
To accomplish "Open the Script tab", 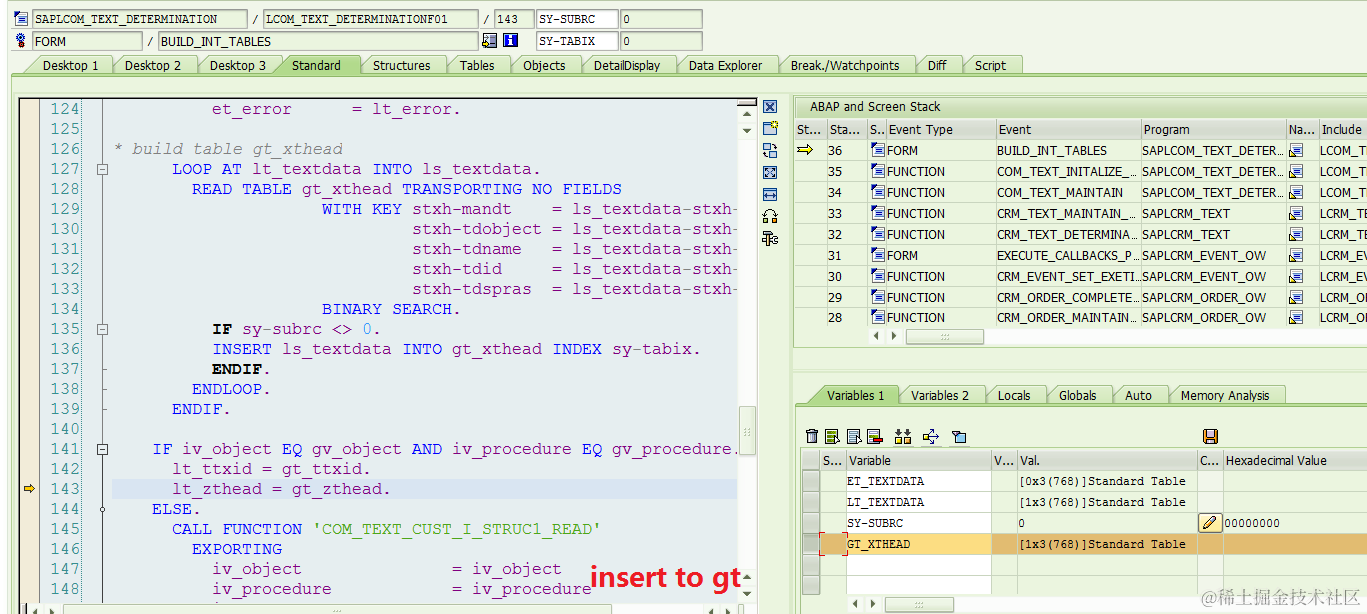I will [991, 66].
